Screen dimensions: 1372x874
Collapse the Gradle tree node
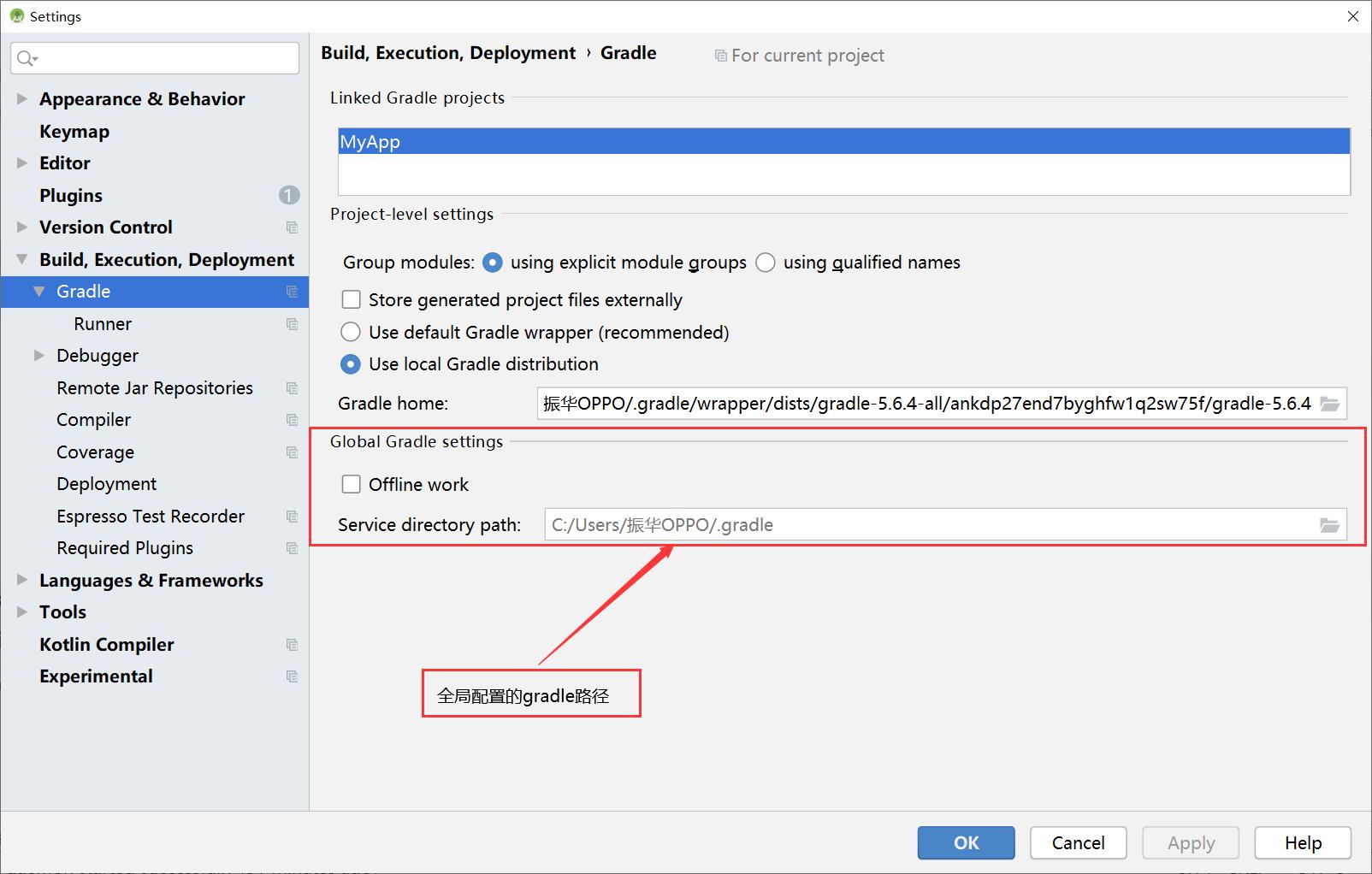(39, 292)
